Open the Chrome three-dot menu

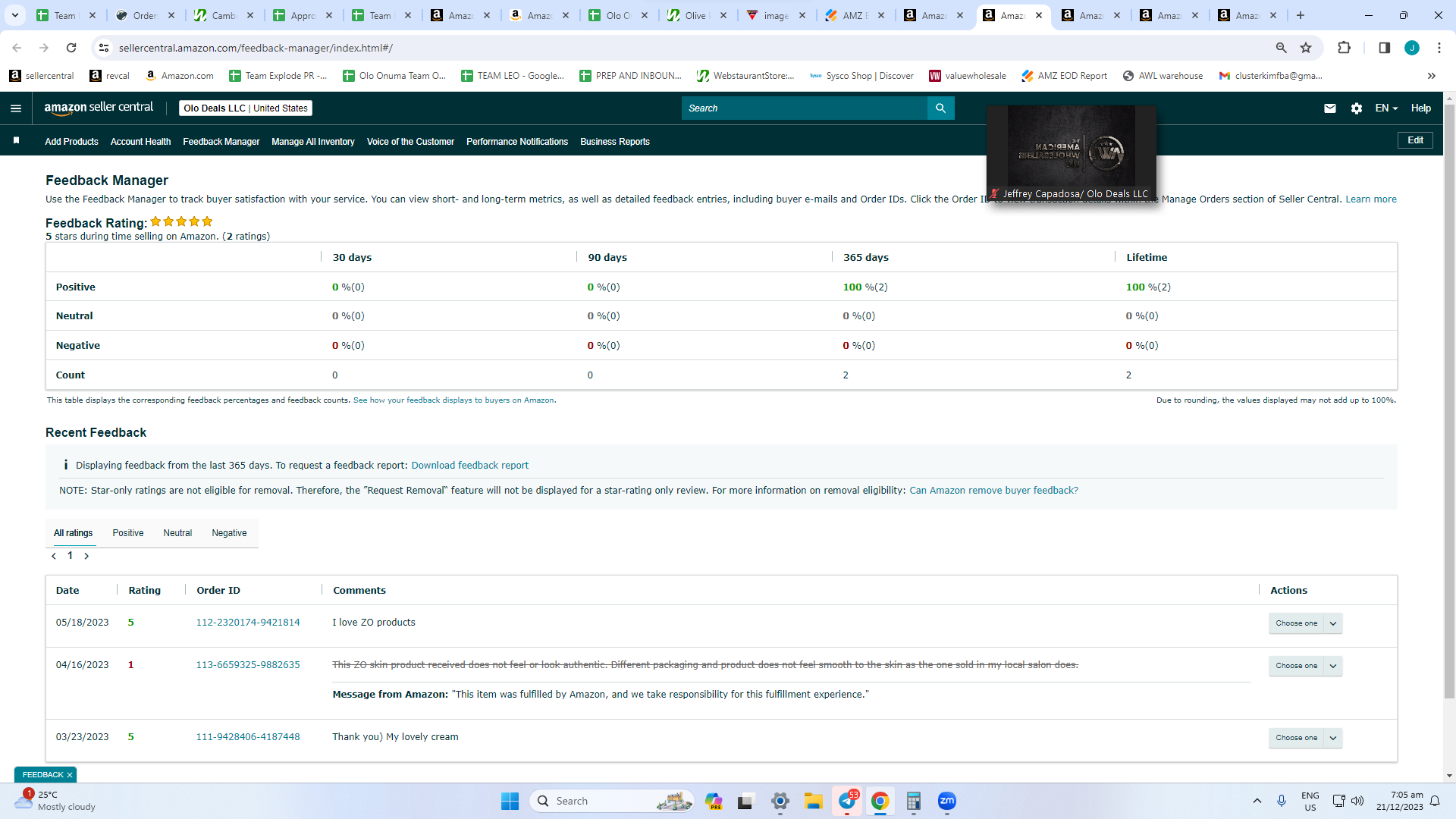coord(1439,48)
